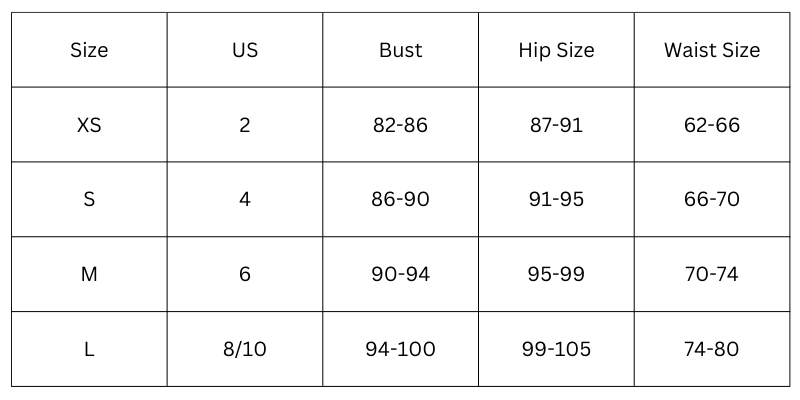Click the hip value 87-91
Screen dimensions: 800x400
pyautogui.click(x=556, y=125)
